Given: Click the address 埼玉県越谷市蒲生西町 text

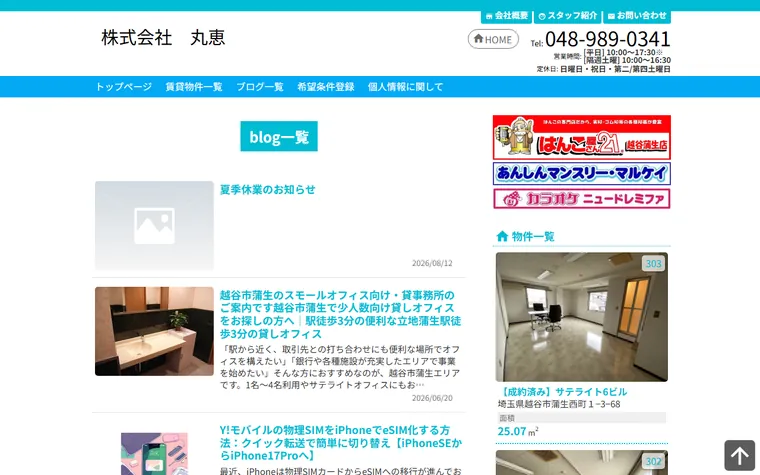Looking at the screenshot, I should point(559,404).
